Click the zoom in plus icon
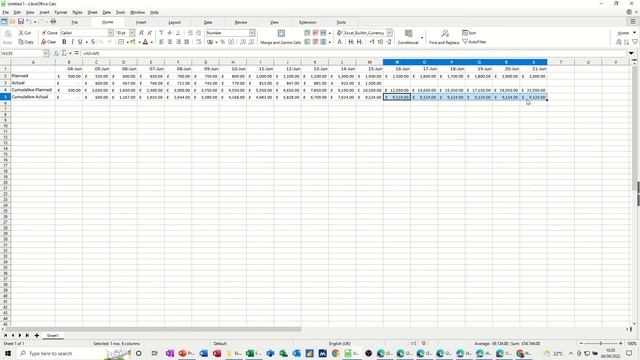The image size is (640, 360). 620,344
